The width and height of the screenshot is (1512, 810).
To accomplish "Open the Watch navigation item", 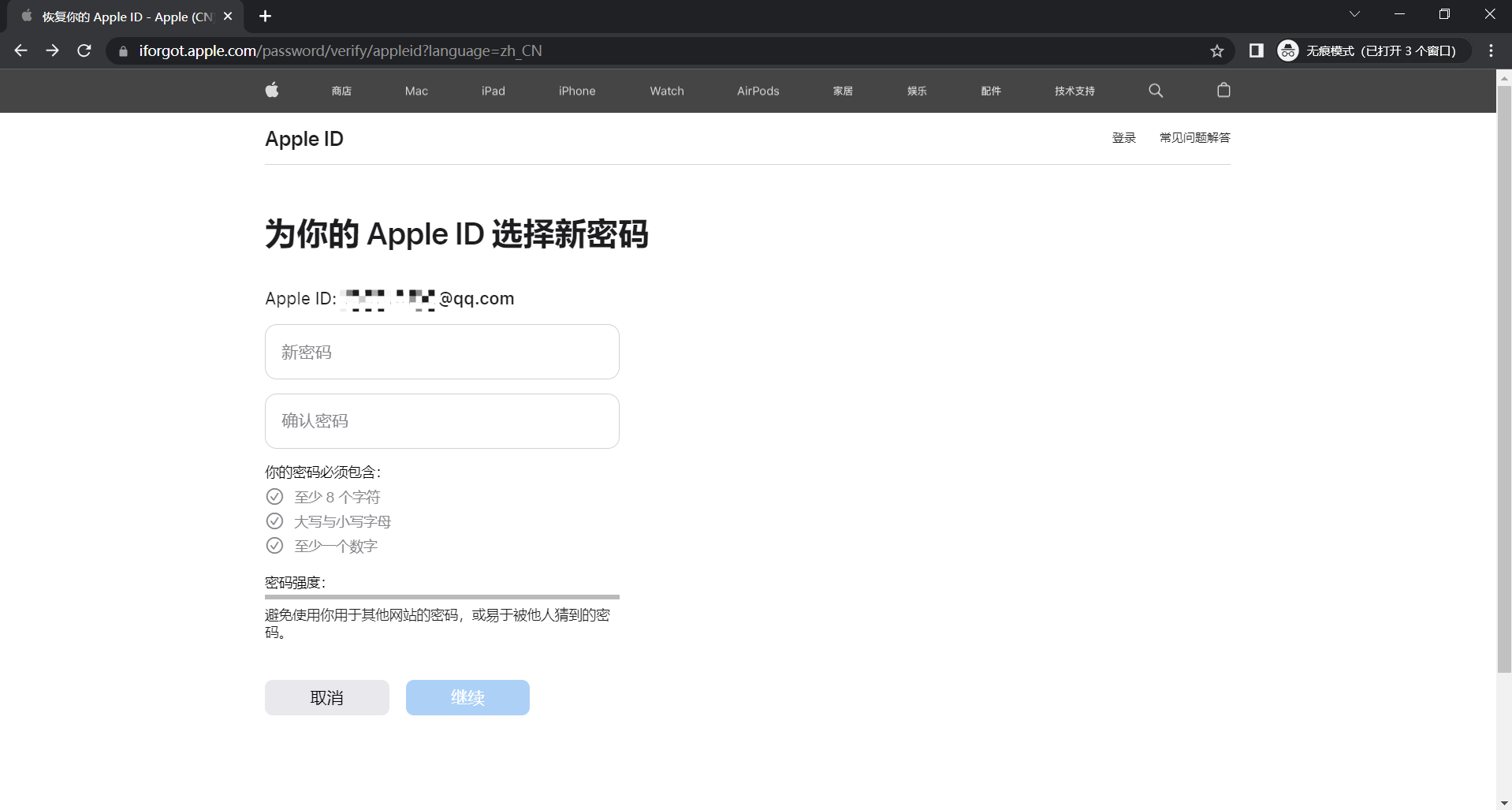I will 667,91.
